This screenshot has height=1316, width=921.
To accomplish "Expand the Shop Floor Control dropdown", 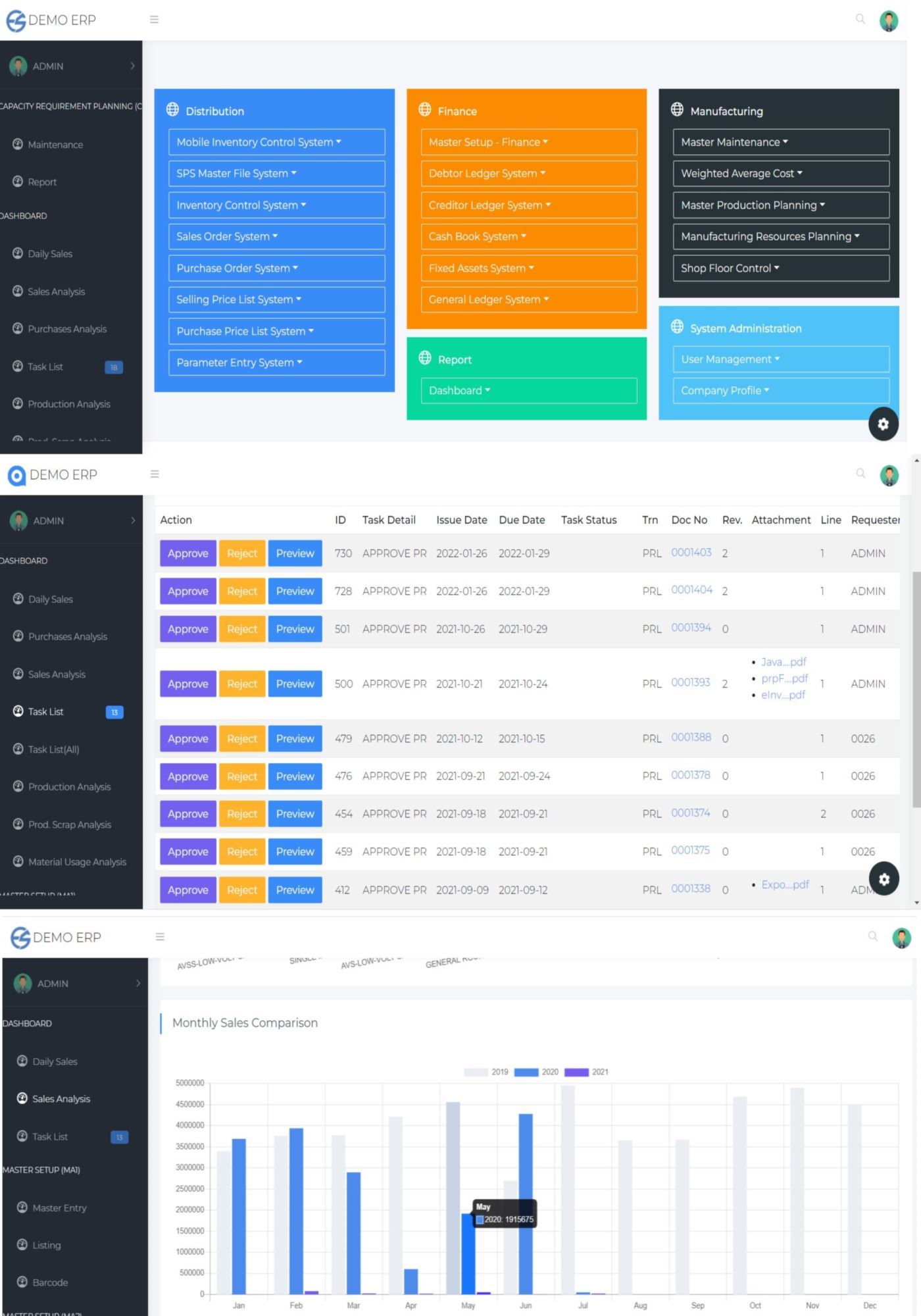I will (780, 268).
